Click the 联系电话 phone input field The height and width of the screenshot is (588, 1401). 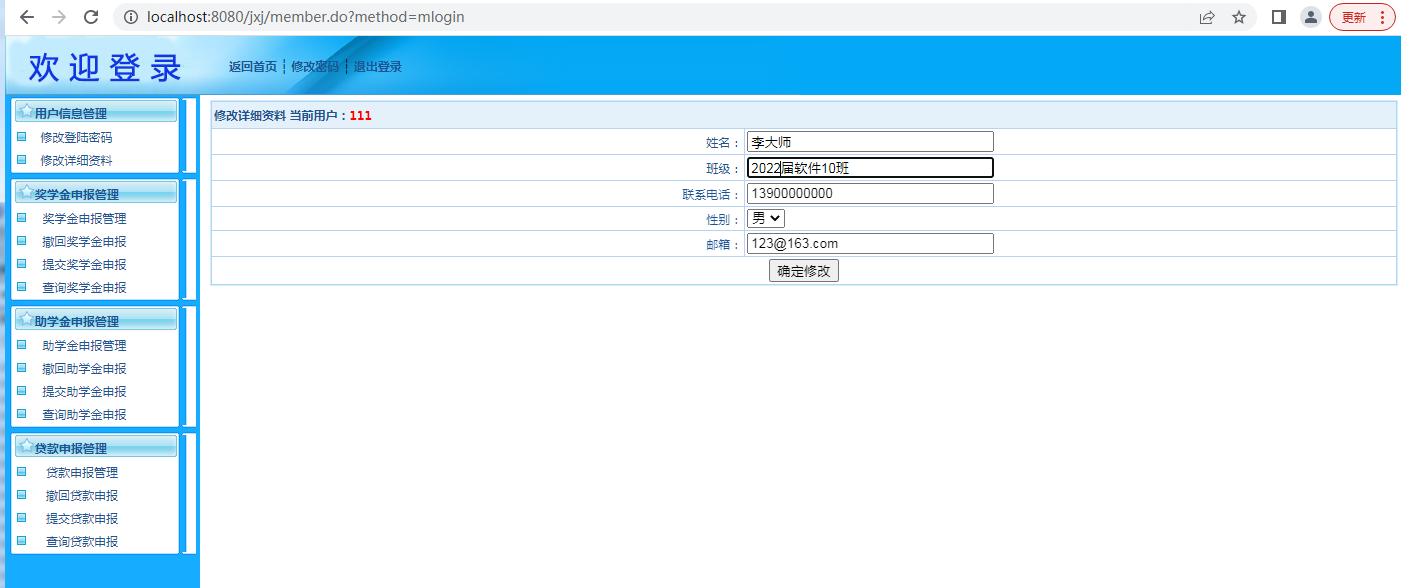pyautogui.click(x=870, y=194)
